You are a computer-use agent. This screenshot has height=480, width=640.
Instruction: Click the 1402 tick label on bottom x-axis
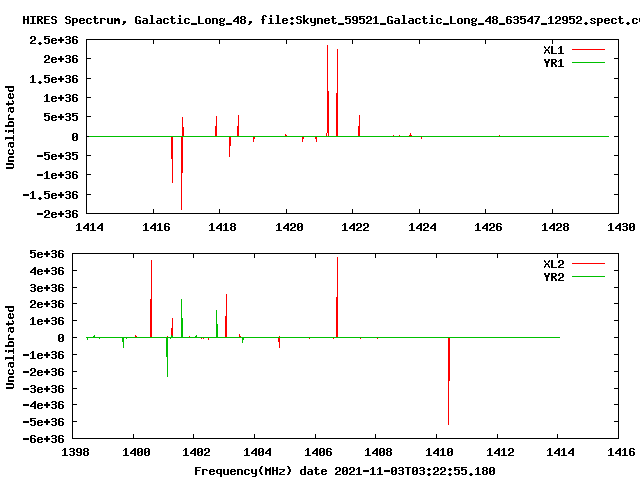point(196,452)
